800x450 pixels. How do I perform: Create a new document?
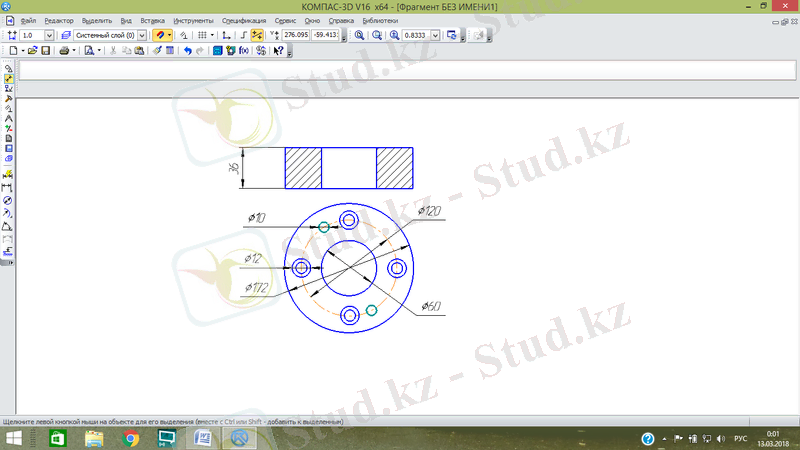[x=13, y=51]
